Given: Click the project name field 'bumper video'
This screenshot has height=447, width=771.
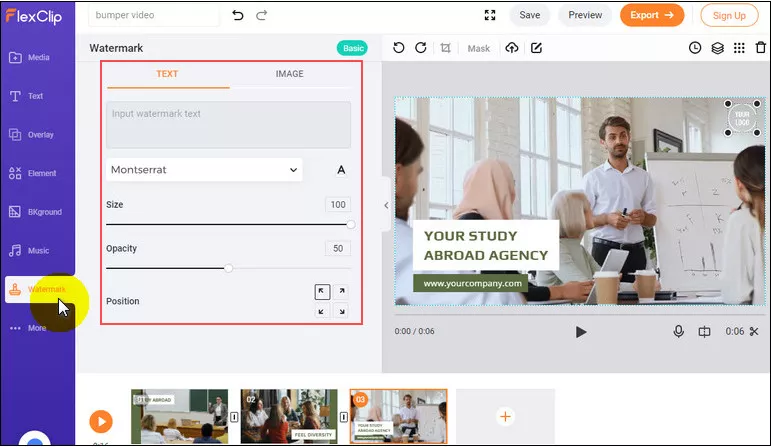Looking at the screenshot, I should (154, 15).
